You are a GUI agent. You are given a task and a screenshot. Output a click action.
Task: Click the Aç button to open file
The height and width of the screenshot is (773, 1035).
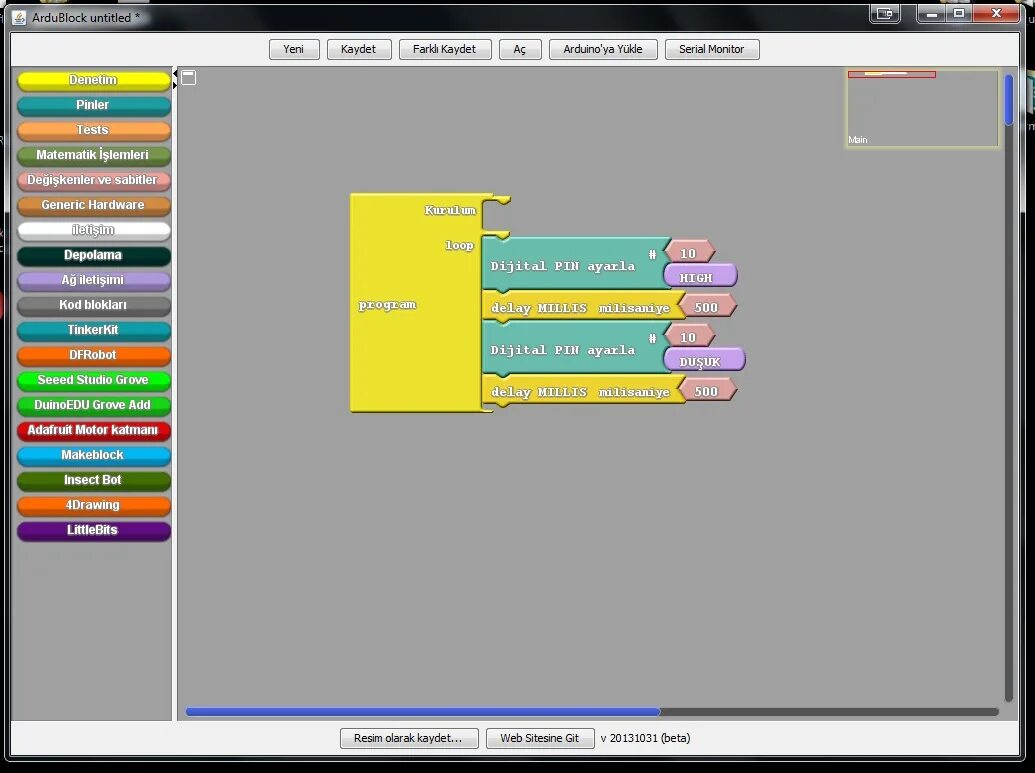(x=520, y=50)
